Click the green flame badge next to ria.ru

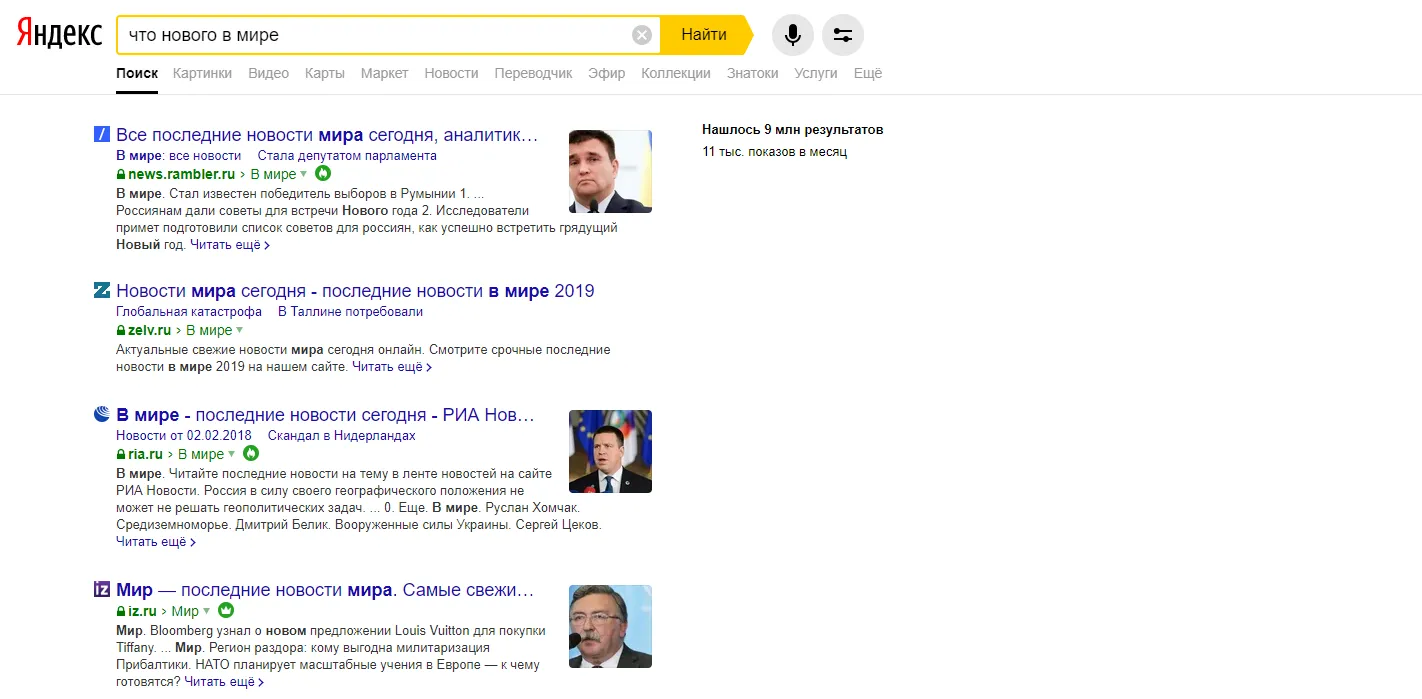[252, 454]
